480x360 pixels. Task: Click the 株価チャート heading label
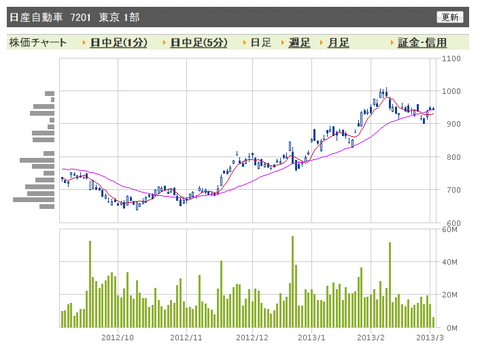(38, 43)
